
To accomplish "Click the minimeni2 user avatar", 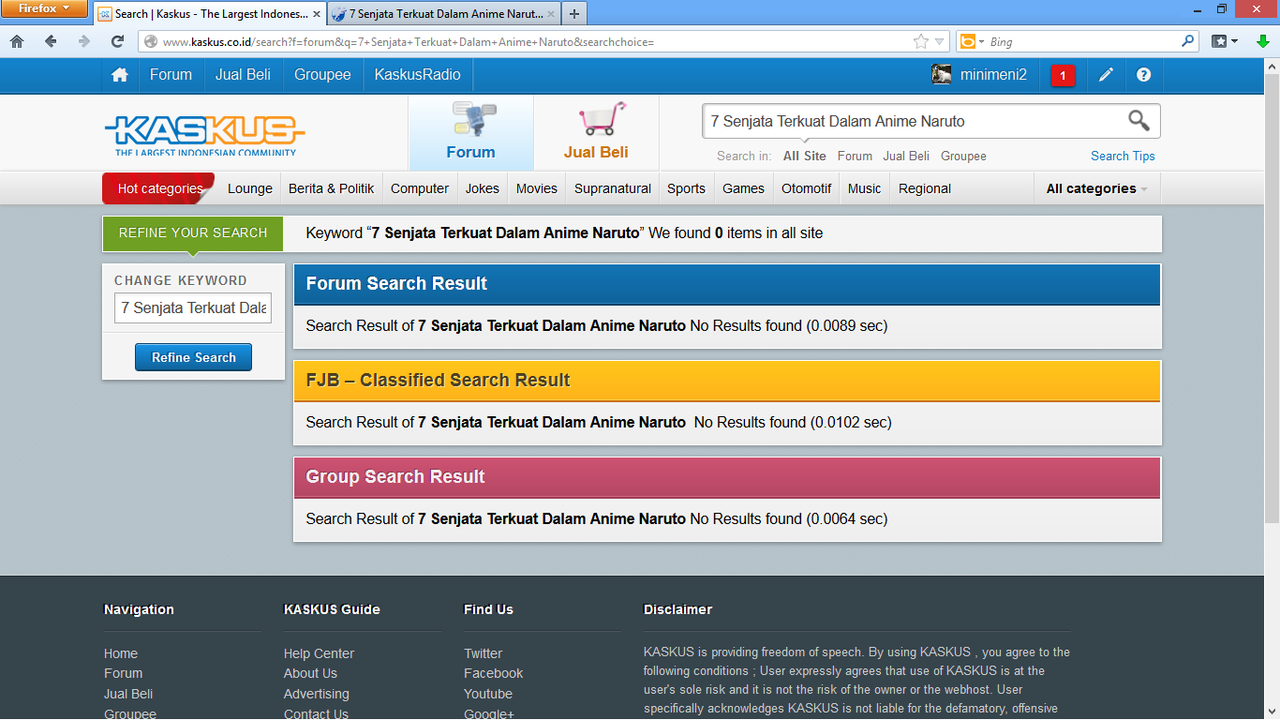I will 941,75.
